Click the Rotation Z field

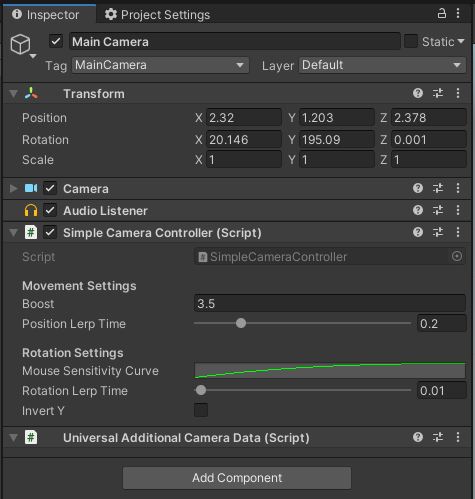[428, 139]
